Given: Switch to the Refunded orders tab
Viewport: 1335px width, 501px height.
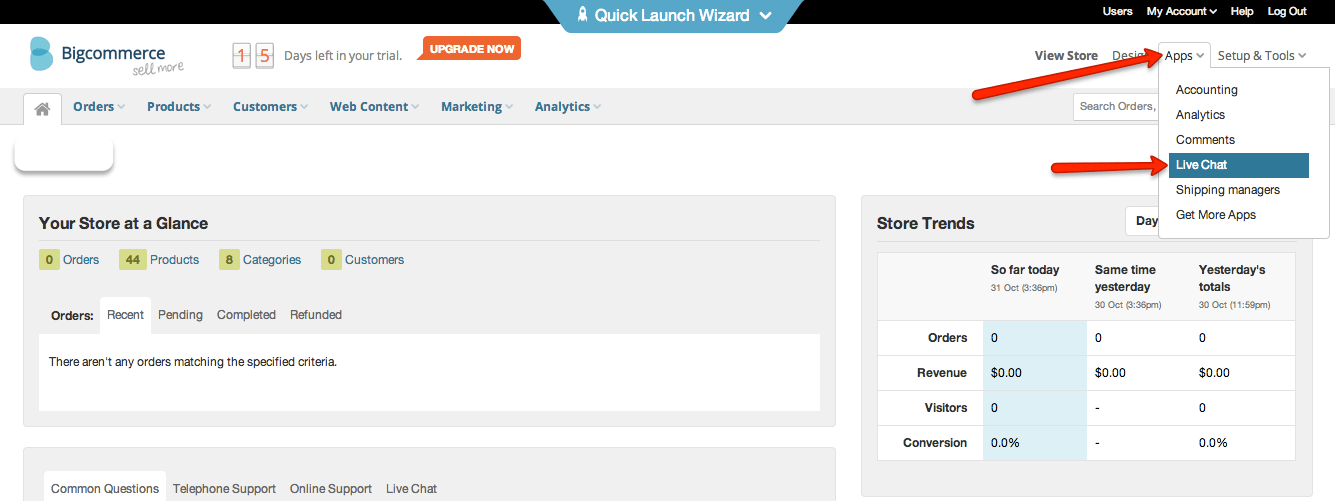Looking at the screenshot, I should [316, 315].
